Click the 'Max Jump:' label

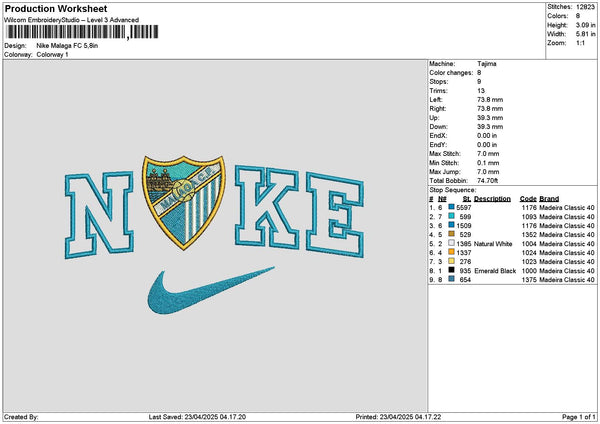tap(445, 172)
